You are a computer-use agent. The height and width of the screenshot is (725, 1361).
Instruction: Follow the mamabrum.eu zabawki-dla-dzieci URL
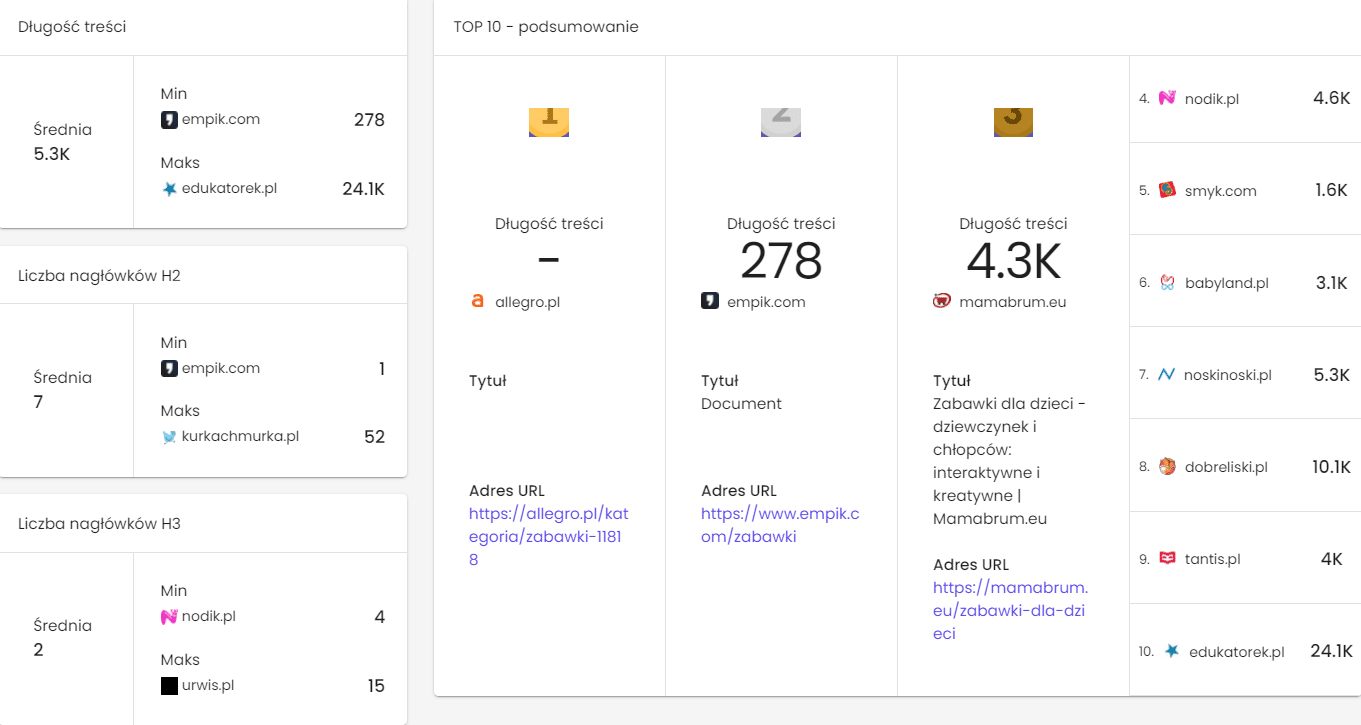coord(1011,610)
